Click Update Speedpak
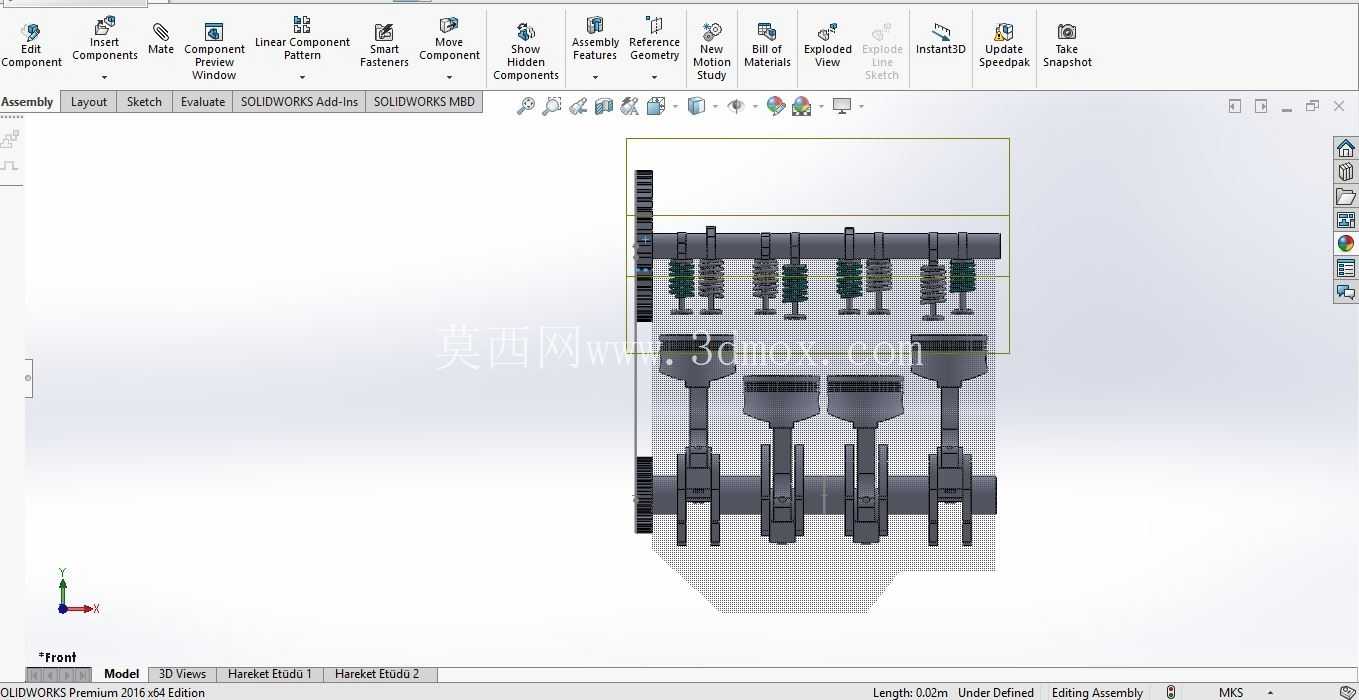The height and width of the screenshot is (700, 1359). coord(1004,46)
